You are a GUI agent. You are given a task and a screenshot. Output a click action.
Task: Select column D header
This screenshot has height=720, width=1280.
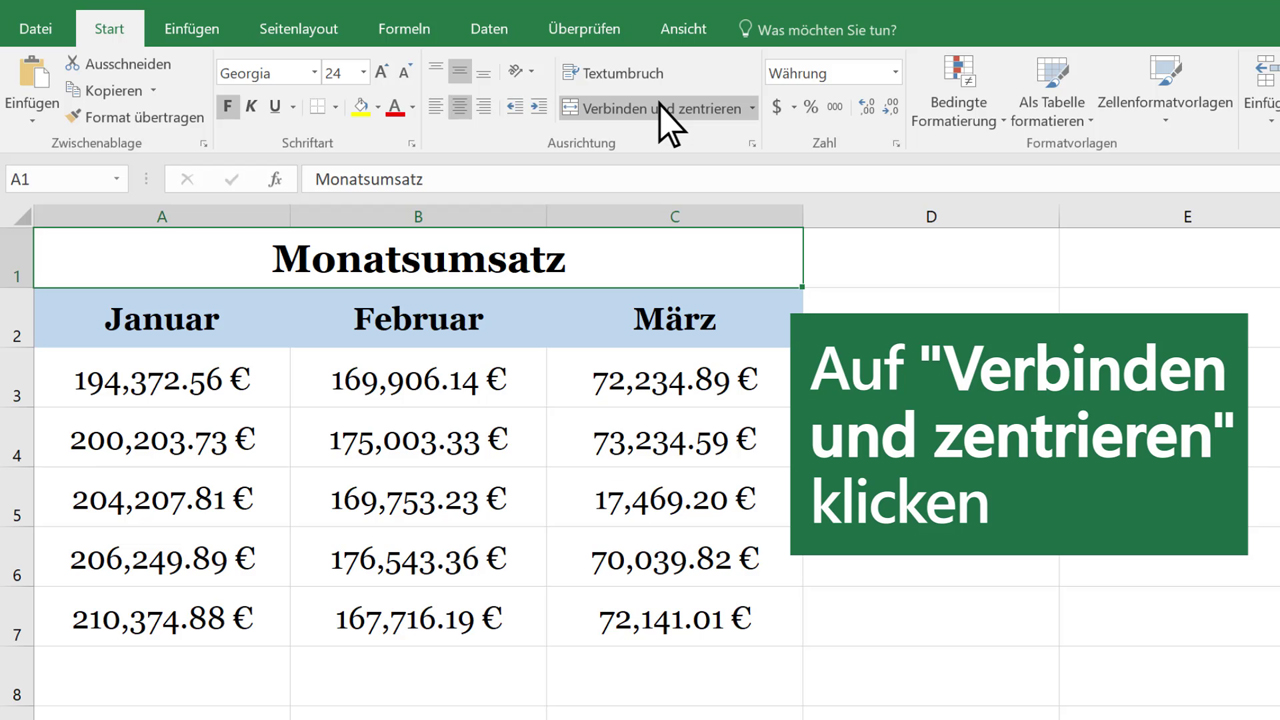[x=931, y=216]
